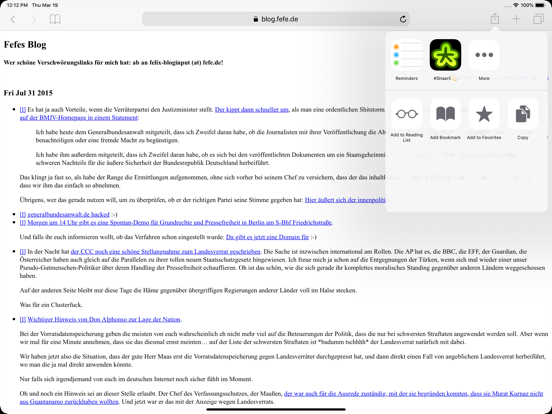Click the text 'Was für ein Clusterfuck.'
Image resolution: width=552 pixels, height=414 pixels.
coord(51,305)
